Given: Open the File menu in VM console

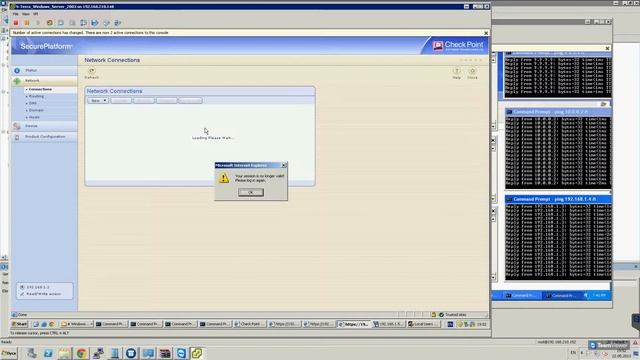Looking at the screenshot, I should (x=16, y=14).
